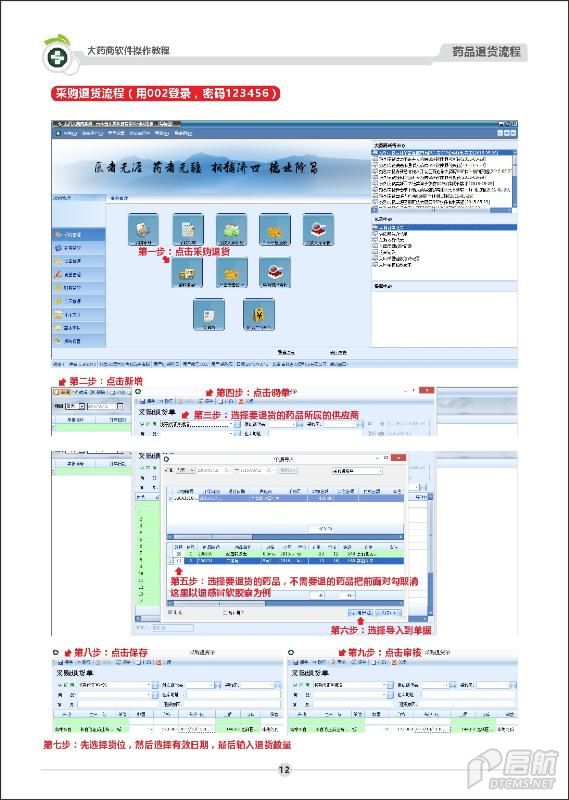Click the first tile in the top icon row
The image size is (569, 800).
[143, 229]
